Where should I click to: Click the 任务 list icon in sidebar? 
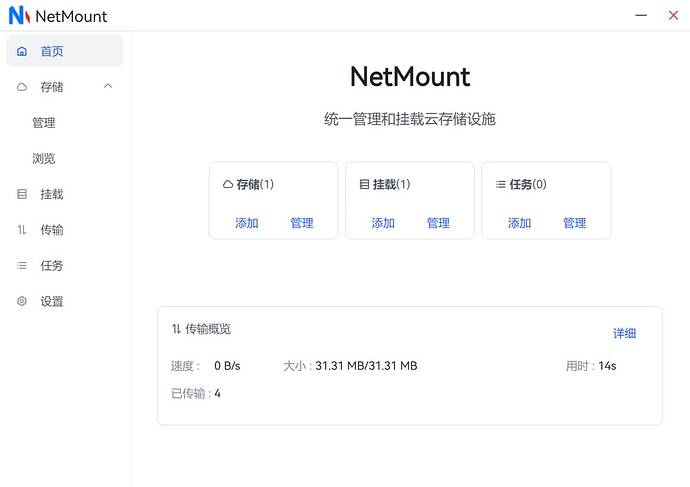(22, 266)
